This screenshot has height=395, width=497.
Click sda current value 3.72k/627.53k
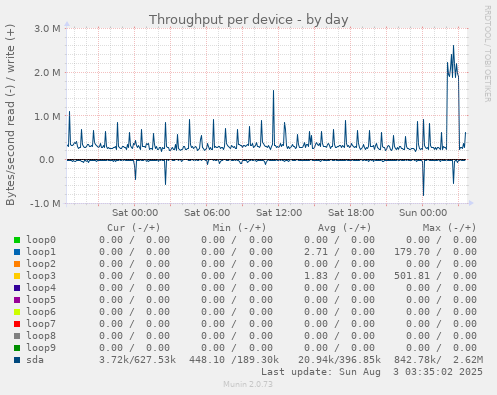[x=137, y=360]
